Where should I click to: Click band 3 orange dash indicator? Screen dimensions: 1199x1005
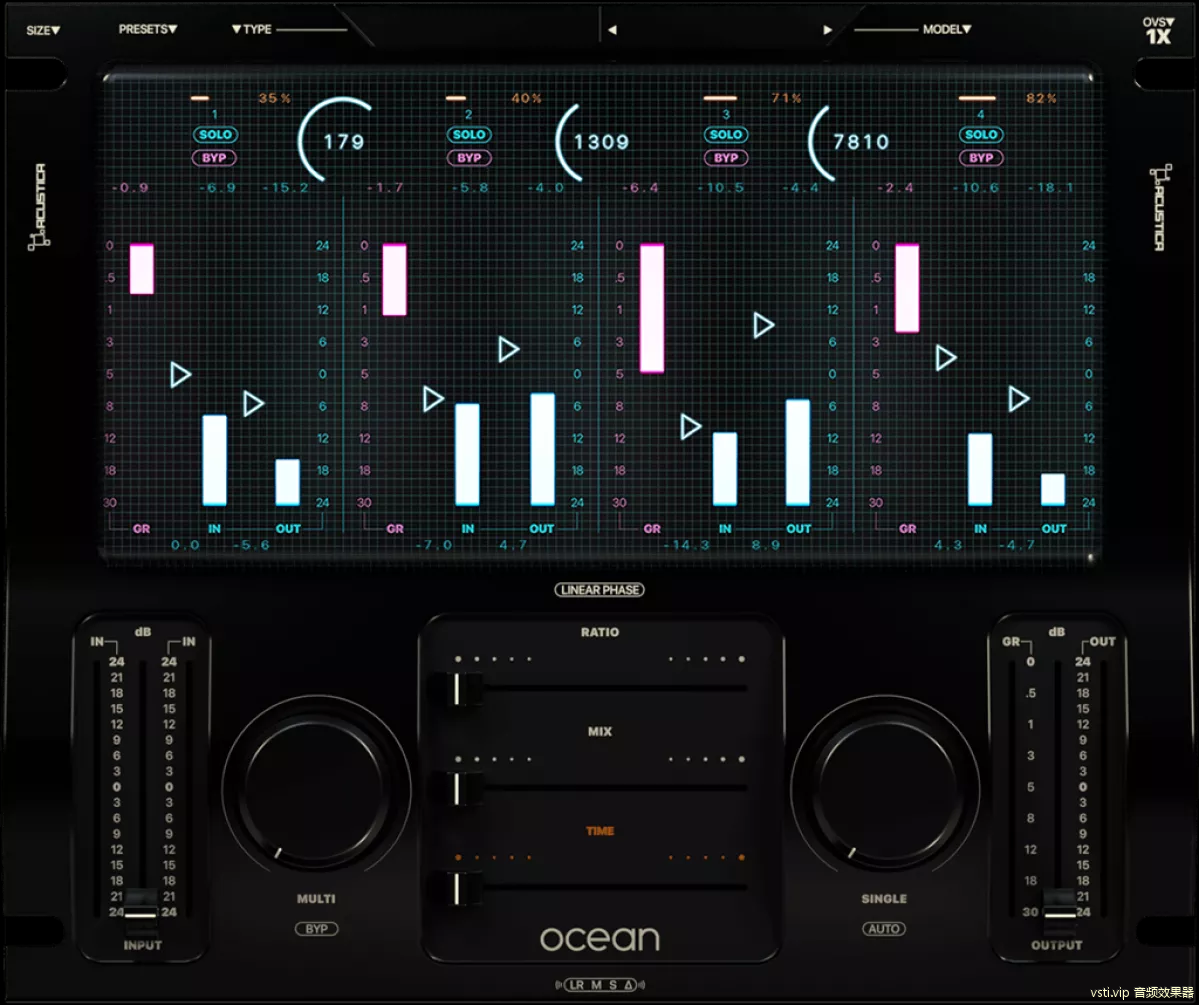[720, 98]
